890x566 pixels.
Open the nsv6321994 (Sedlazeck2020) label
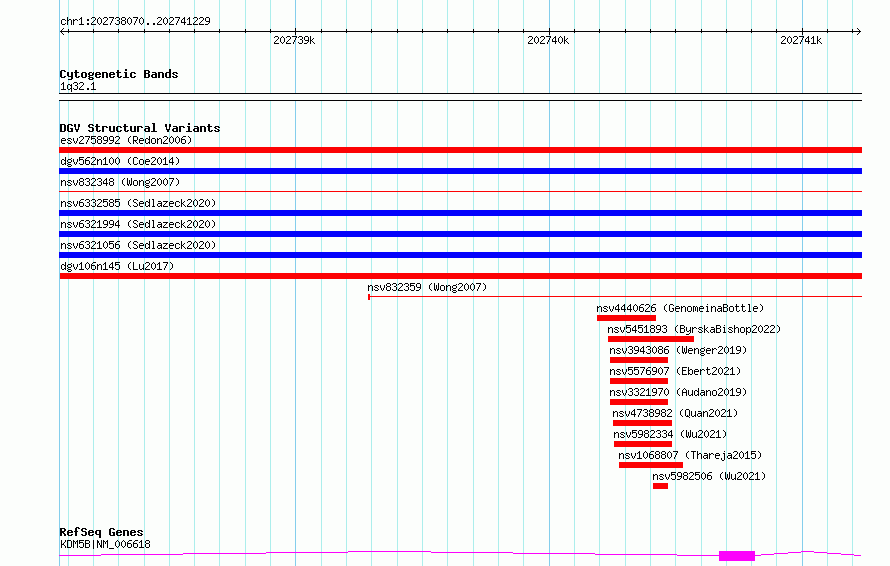[138, 224]
